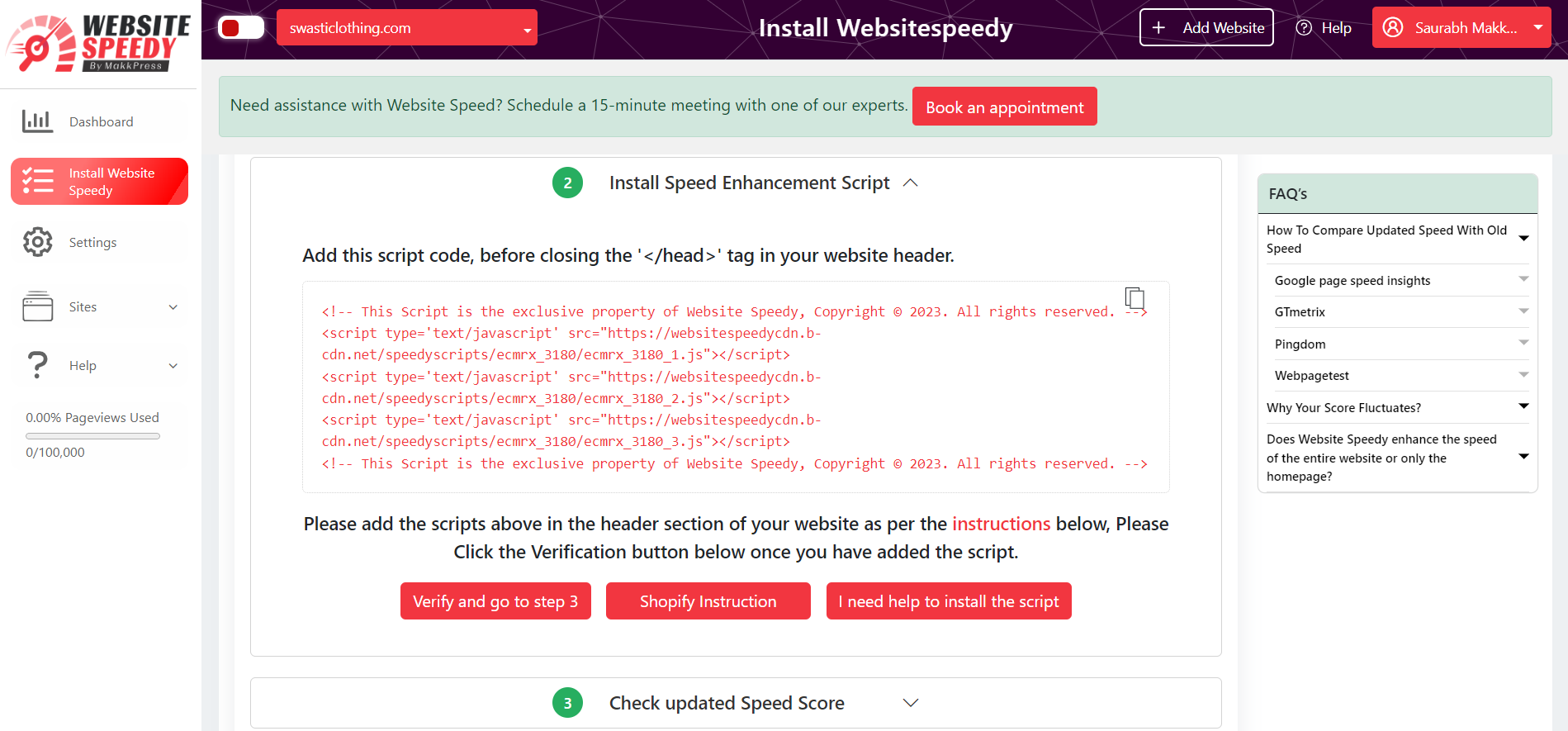Click the FAQ's panel header
The width and height of the screenshot is (1568, 731).
(x=1397, y=194)
